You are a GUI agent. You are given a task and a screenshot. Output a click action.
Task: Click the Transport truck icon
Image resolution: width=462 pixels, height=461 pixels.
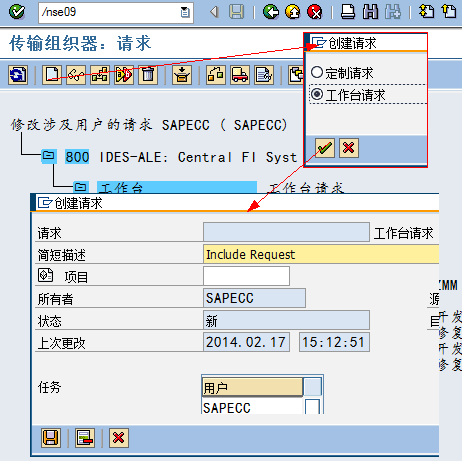[240, 75]
